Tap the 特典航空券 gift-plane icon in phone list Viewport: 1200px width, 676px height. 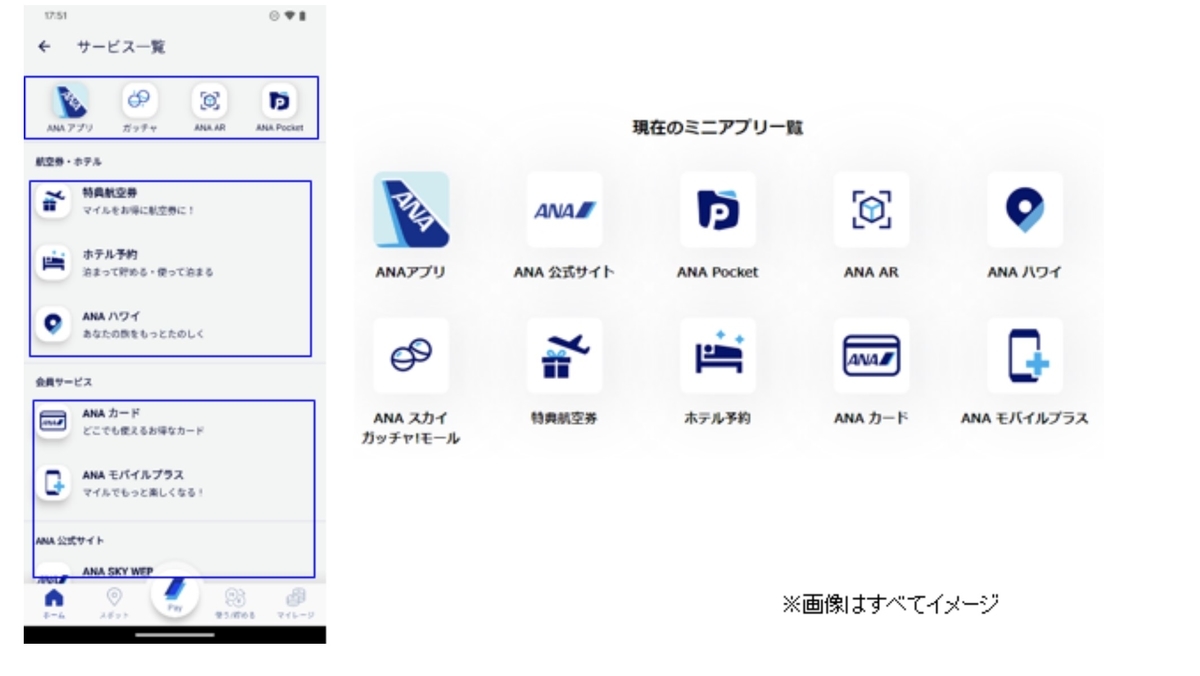[51, 200]
